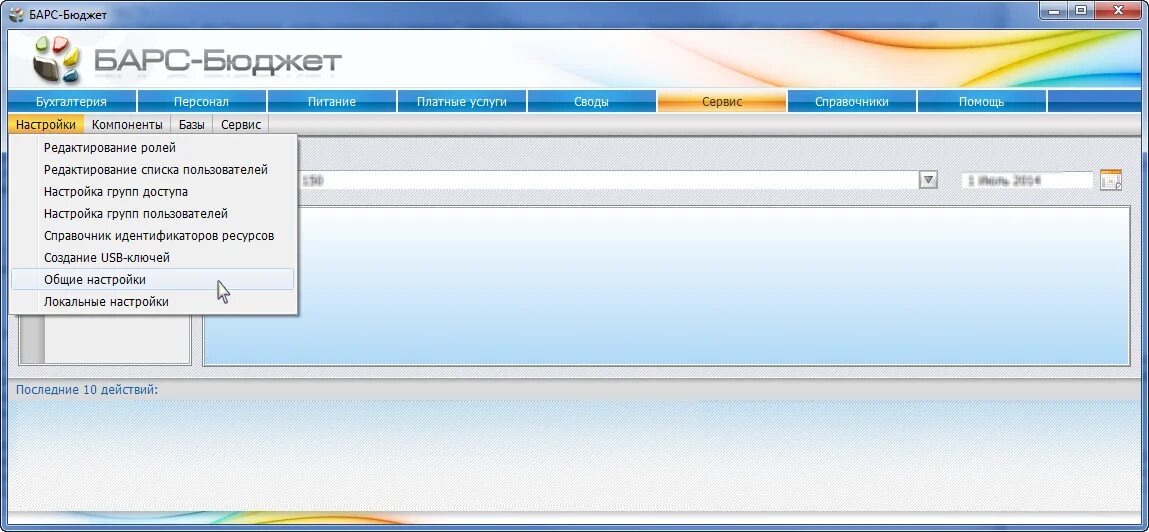This screenshot has width=1149, height=532.
Task: Maximize the БАРС-Бюджет window
Action: point(1080,10)
